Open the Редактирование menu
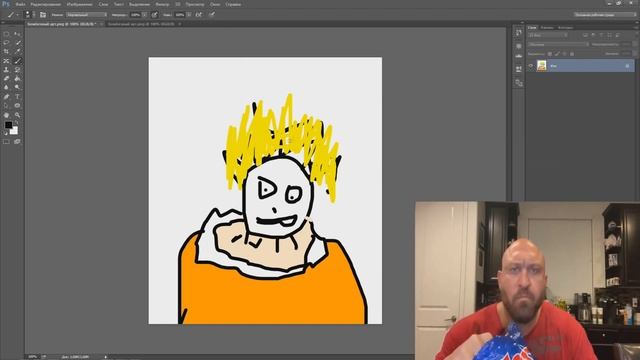 coord(46,4)
